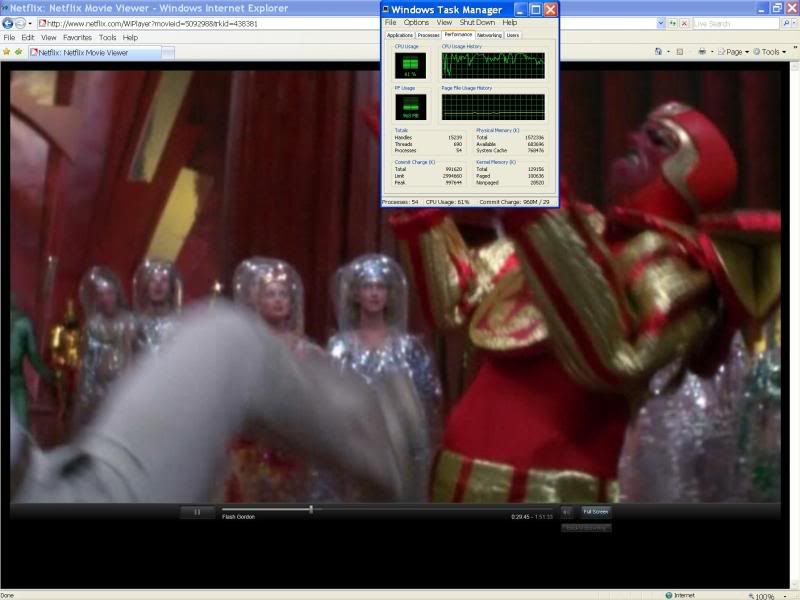Screen dimensions: 800x600
Task: Minimize the Internet Explorer window
Action: pos(762,8)
